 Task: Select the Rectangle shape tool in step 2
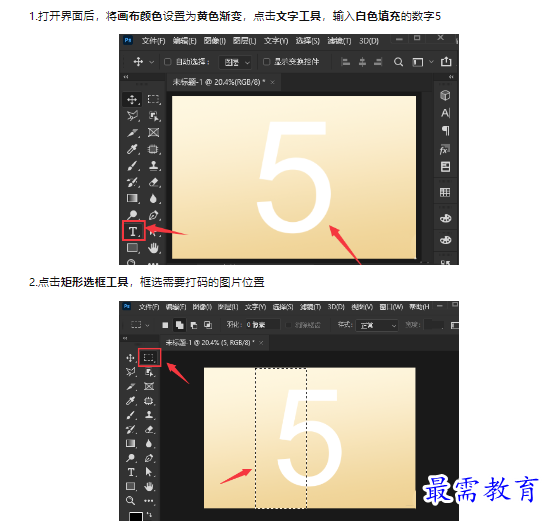[x=130, y=486]
